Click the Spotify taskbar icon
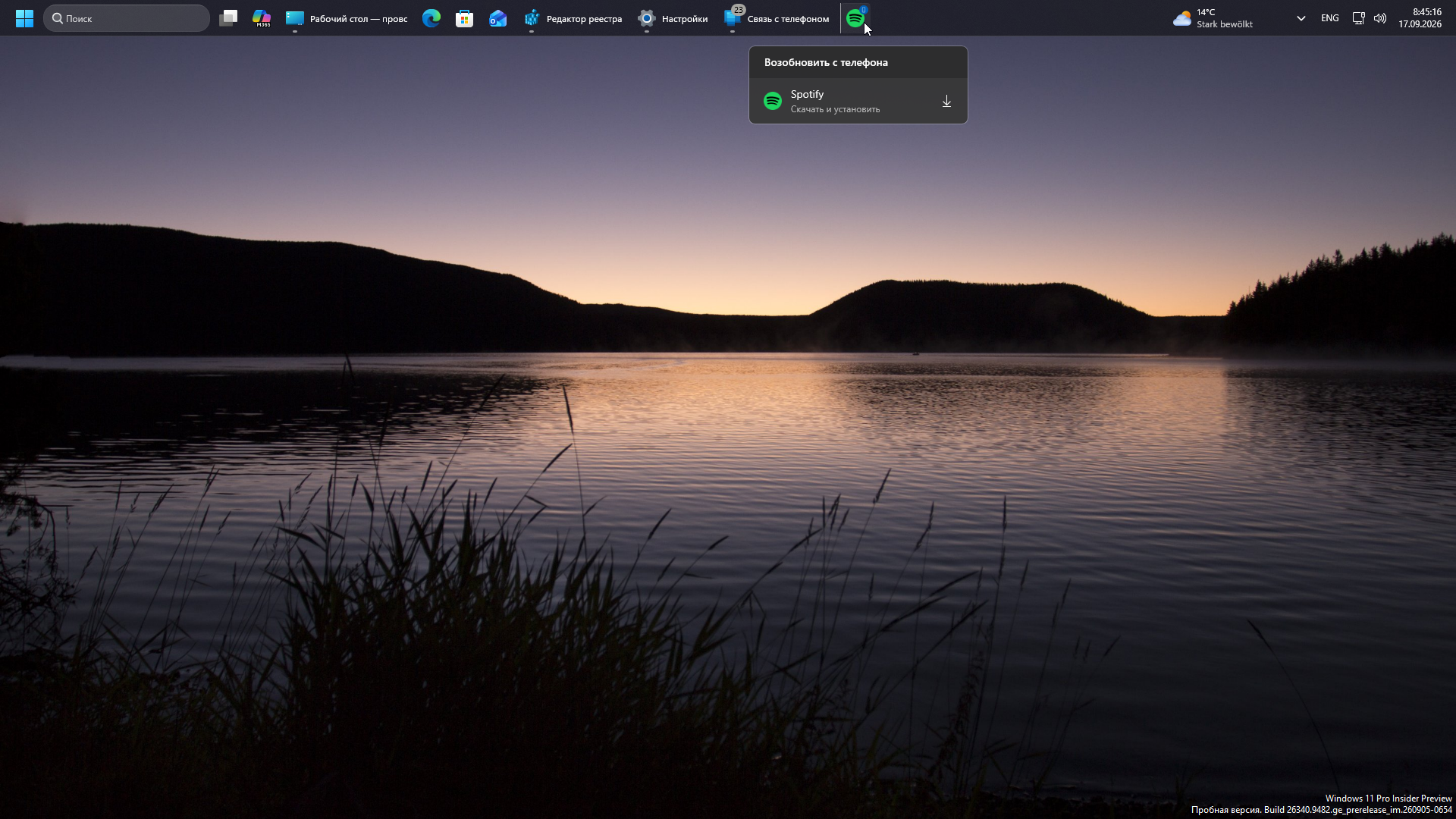 point(855,18)
